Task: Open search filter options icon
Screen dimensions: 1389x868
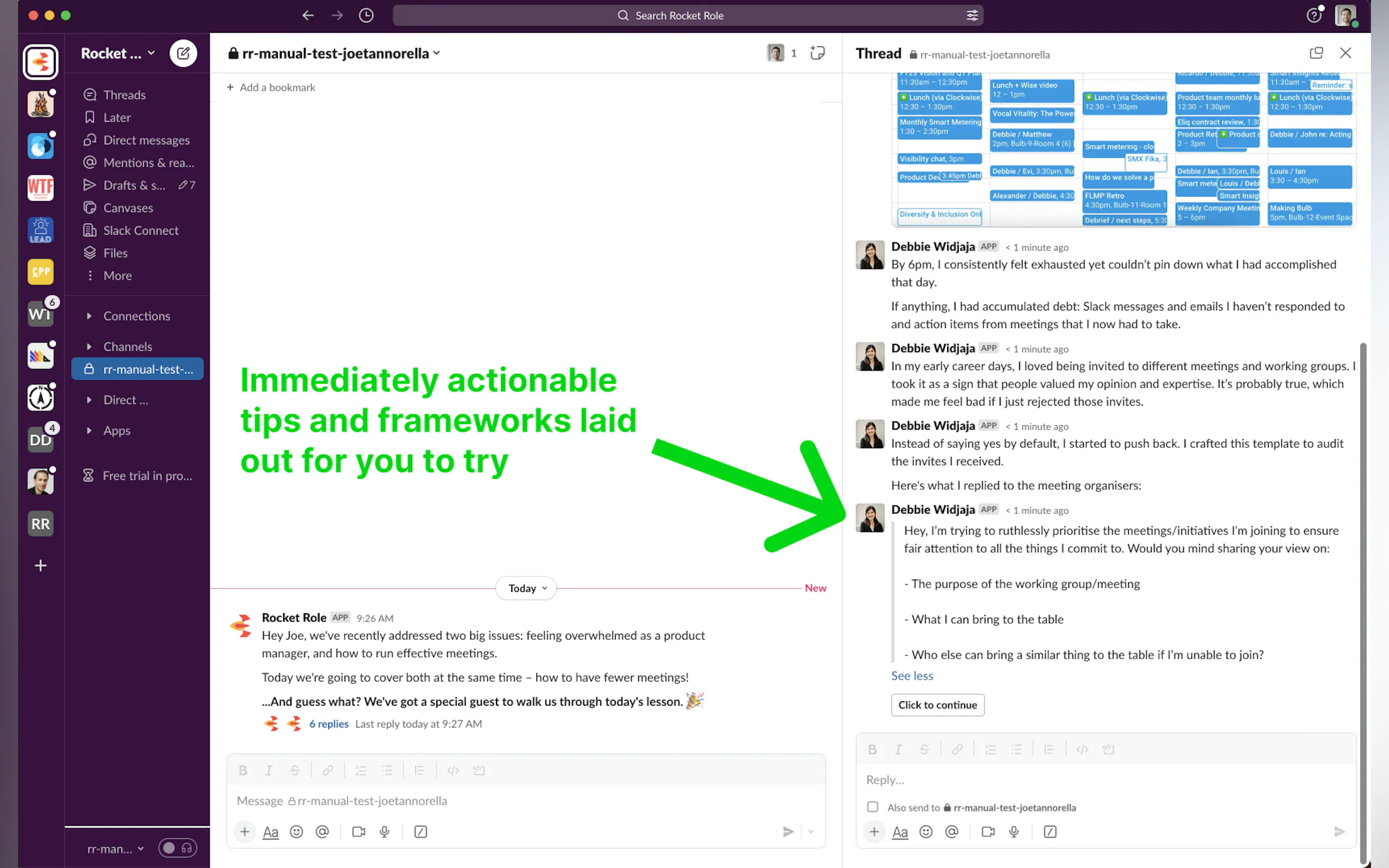Action: click(x=972, y=15)
